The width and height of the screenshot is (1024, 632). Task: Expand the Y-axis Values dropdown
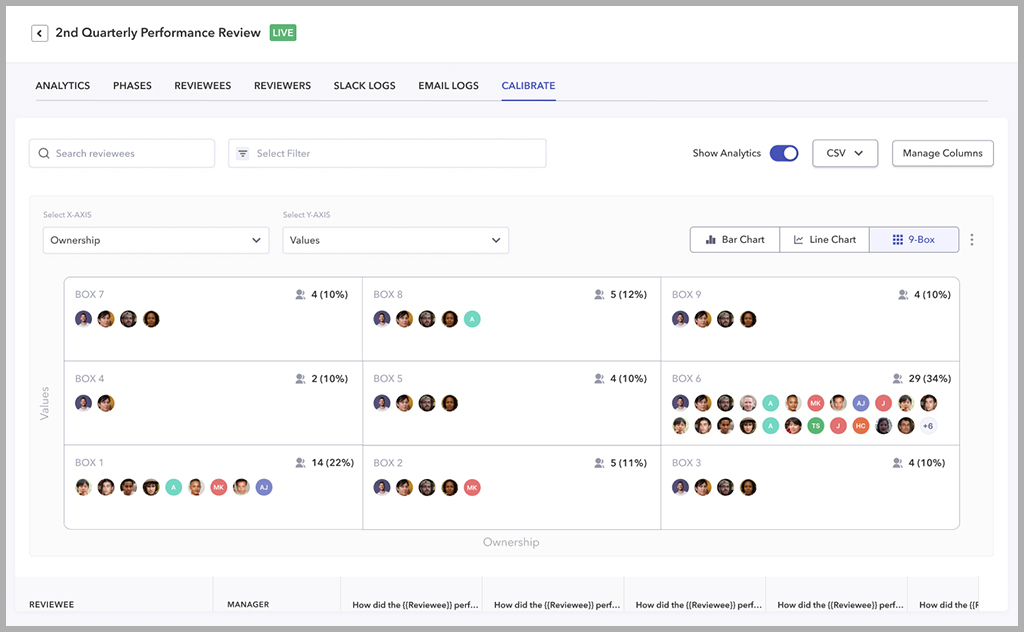click(395, 240)
